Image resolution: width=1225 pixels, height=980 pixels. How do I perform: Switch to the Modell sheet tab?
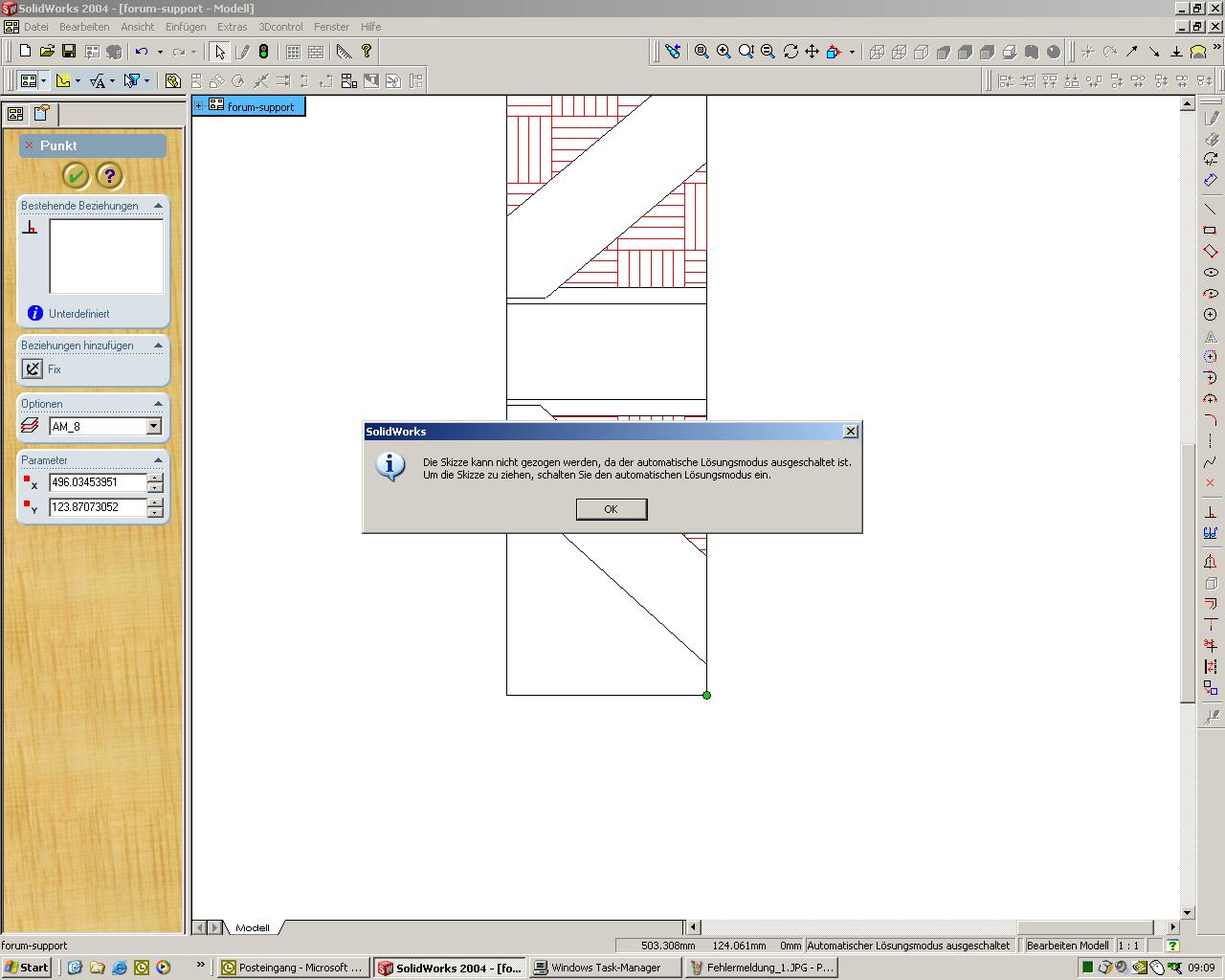coord(253,927)
